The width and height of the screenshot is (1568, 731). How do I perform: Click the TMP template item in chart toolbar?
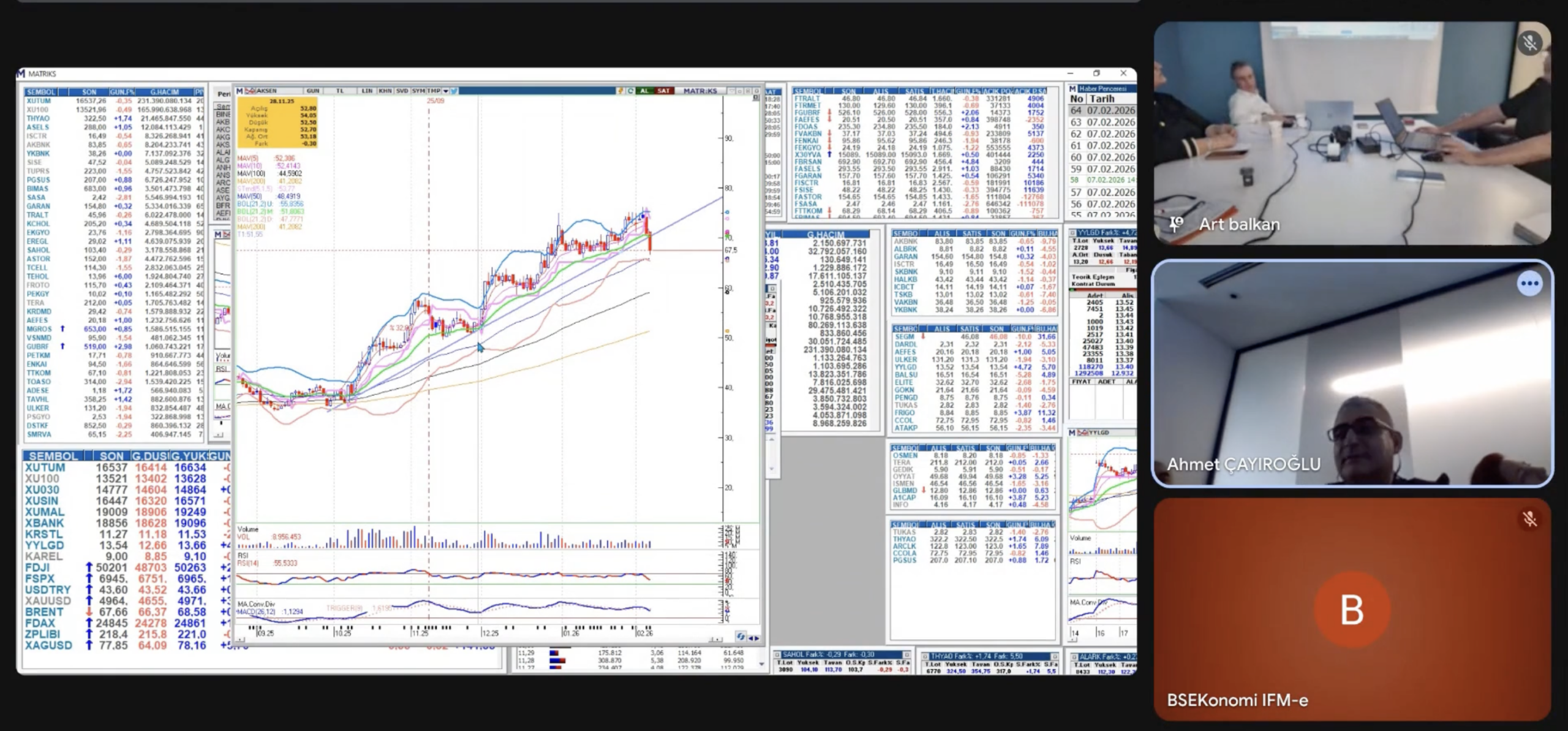[434, 91]
